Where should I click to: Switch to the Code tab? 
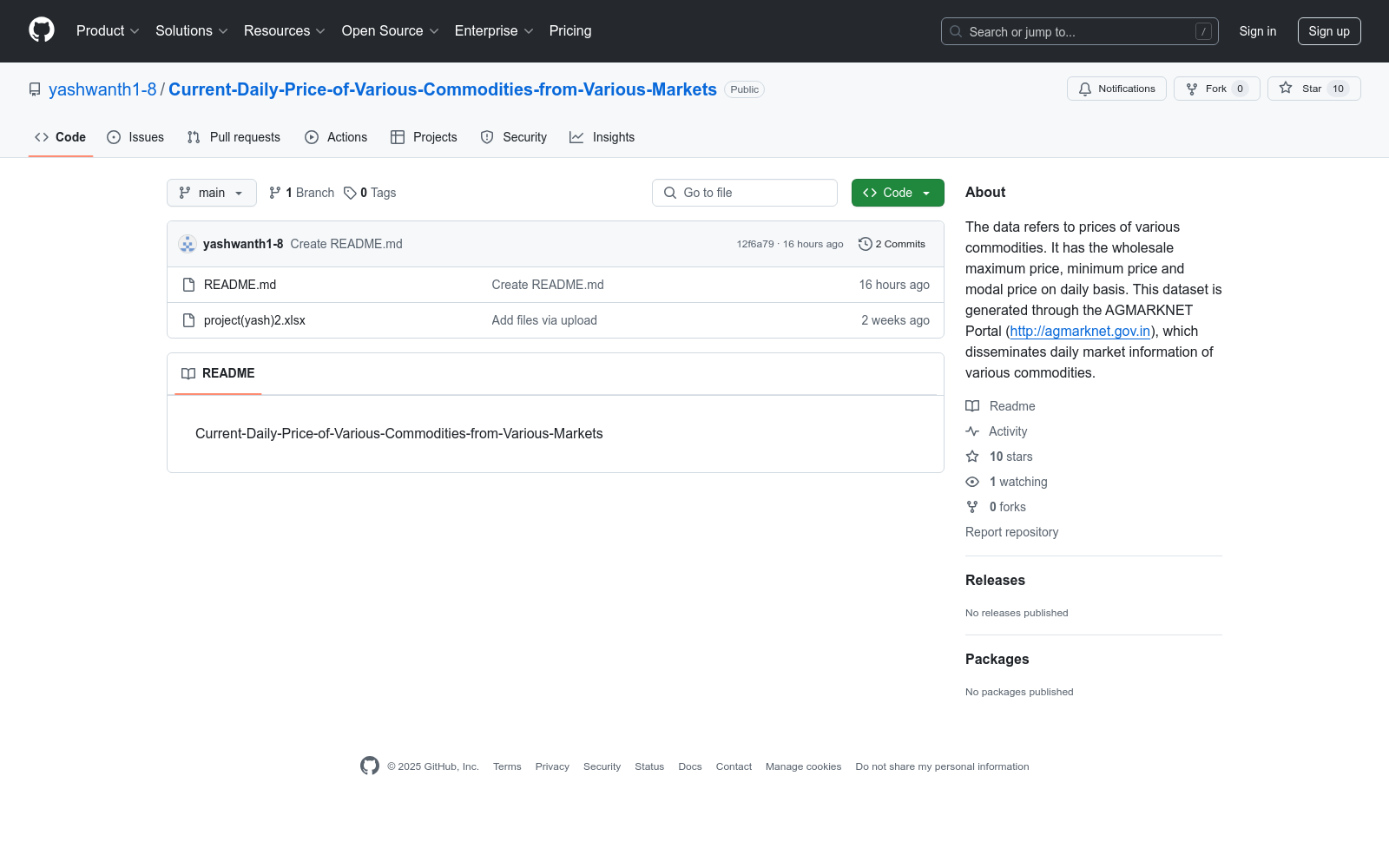point(61,137)
